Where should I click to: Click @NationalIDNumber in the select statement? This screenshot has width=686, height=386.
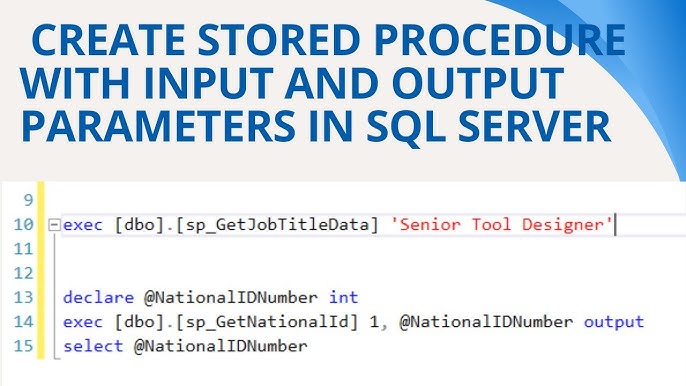pos(221,346)
